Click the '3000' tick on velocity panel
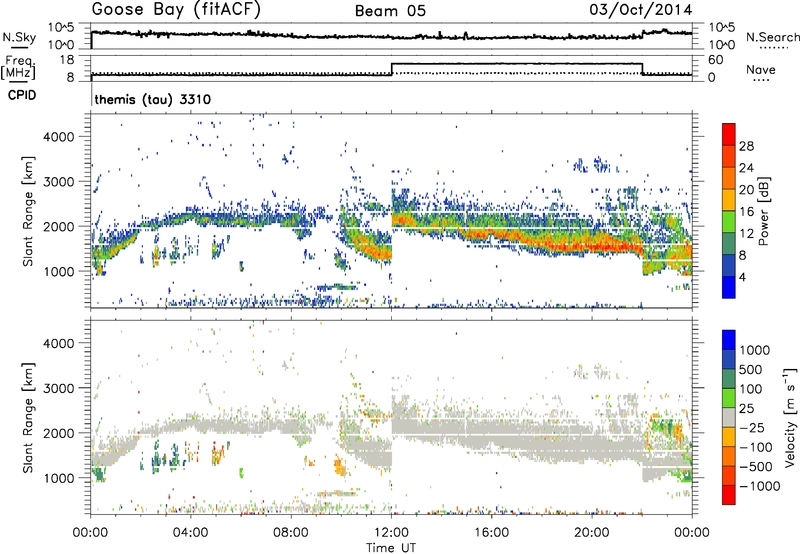 [x=58, y=388]
